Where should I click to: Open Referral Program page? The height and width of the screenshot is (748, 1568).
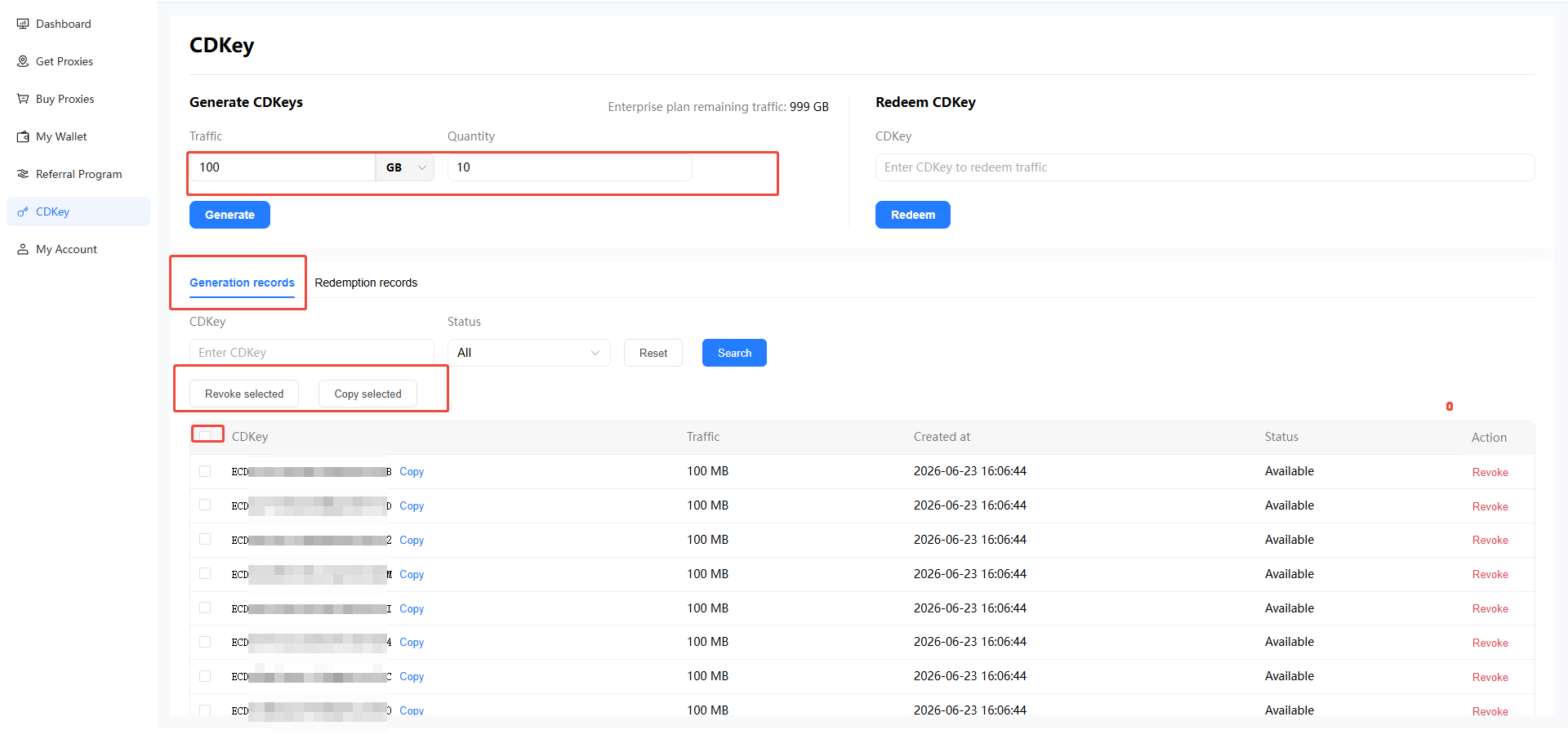click(78, 174)
